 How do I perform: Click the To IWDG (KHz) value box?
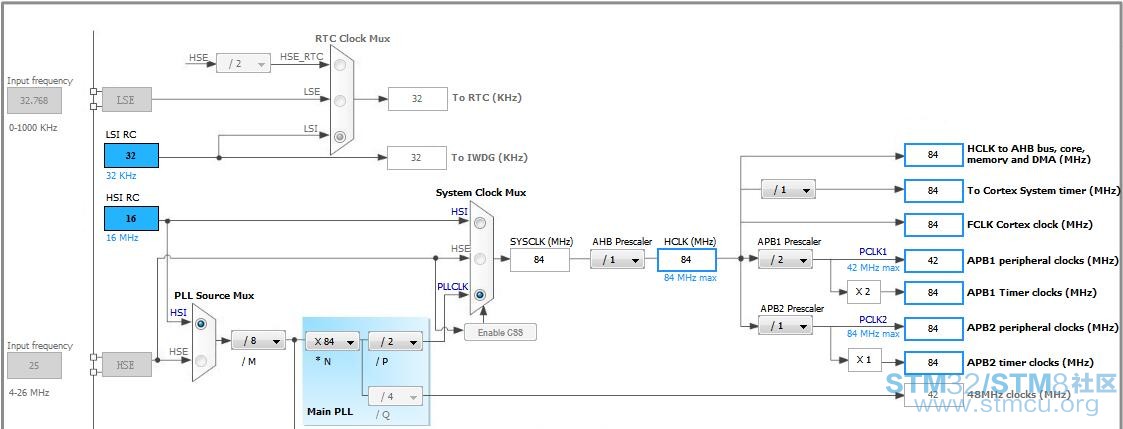(x=418, y=158)
